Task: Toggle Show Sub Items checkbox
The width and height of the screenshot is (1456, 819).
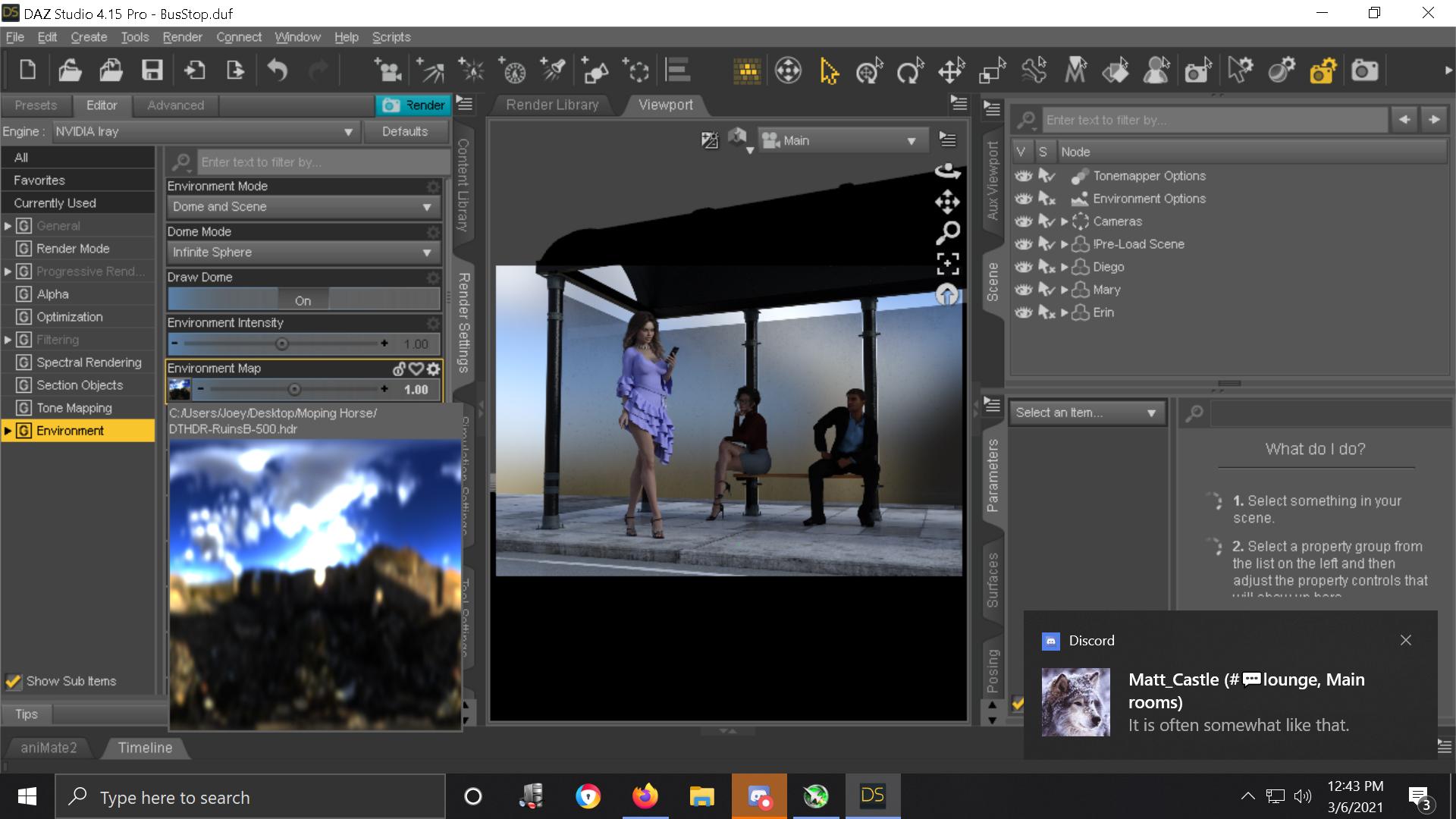Action: coord(13,681)
